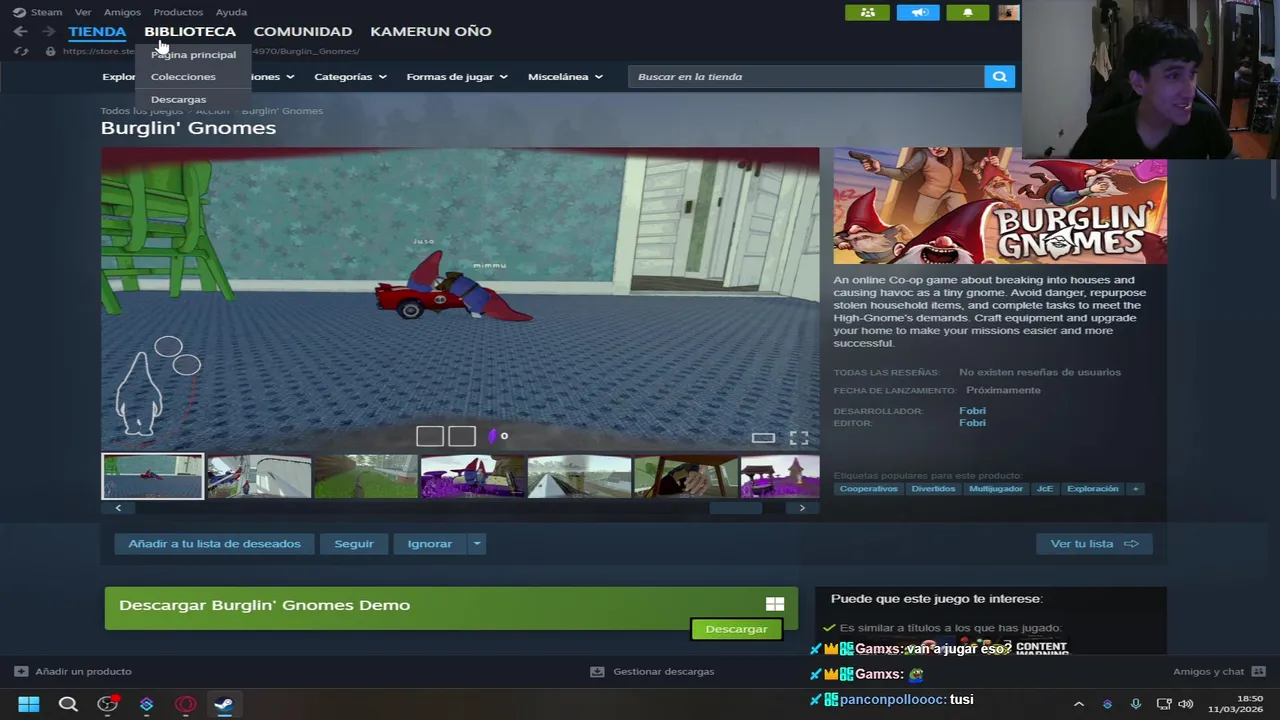Switch to the BIBLIOTECA tab
Image resolution: width=1280 pixels, height=720 pixels.
coord(190,31)
